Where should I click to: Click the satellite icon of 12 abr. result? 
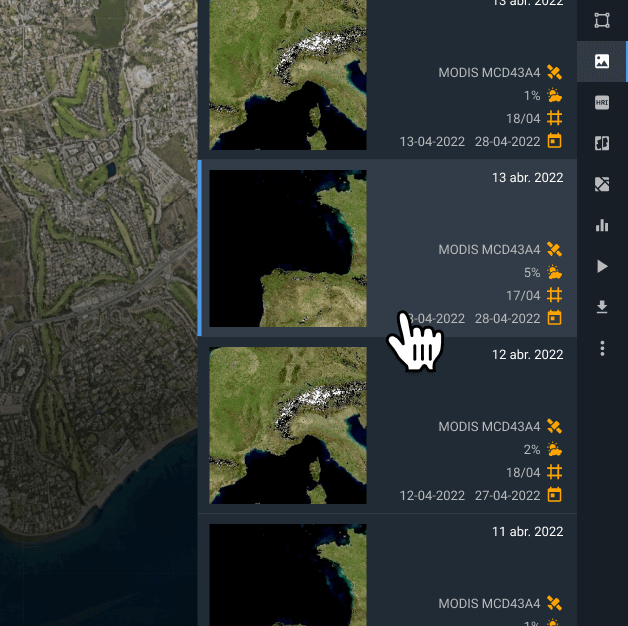point(555,427)
